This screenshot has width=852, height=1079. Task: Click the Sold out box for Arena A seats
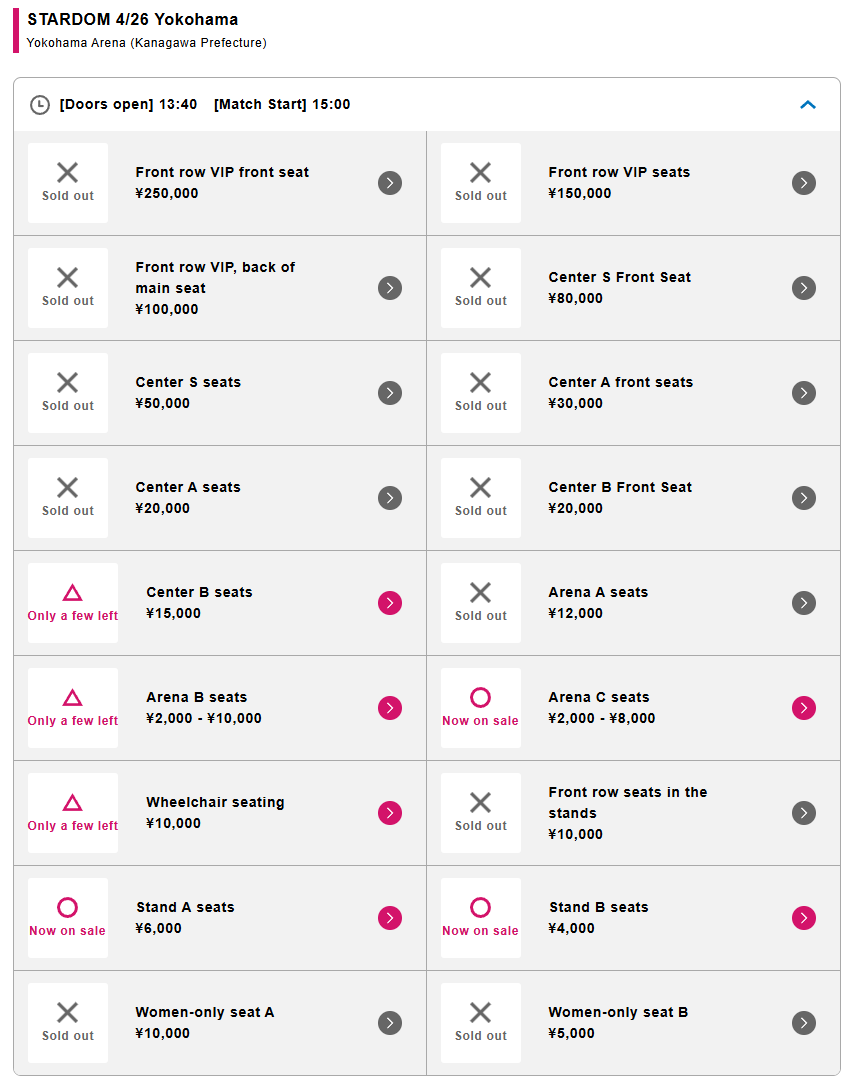481,603
